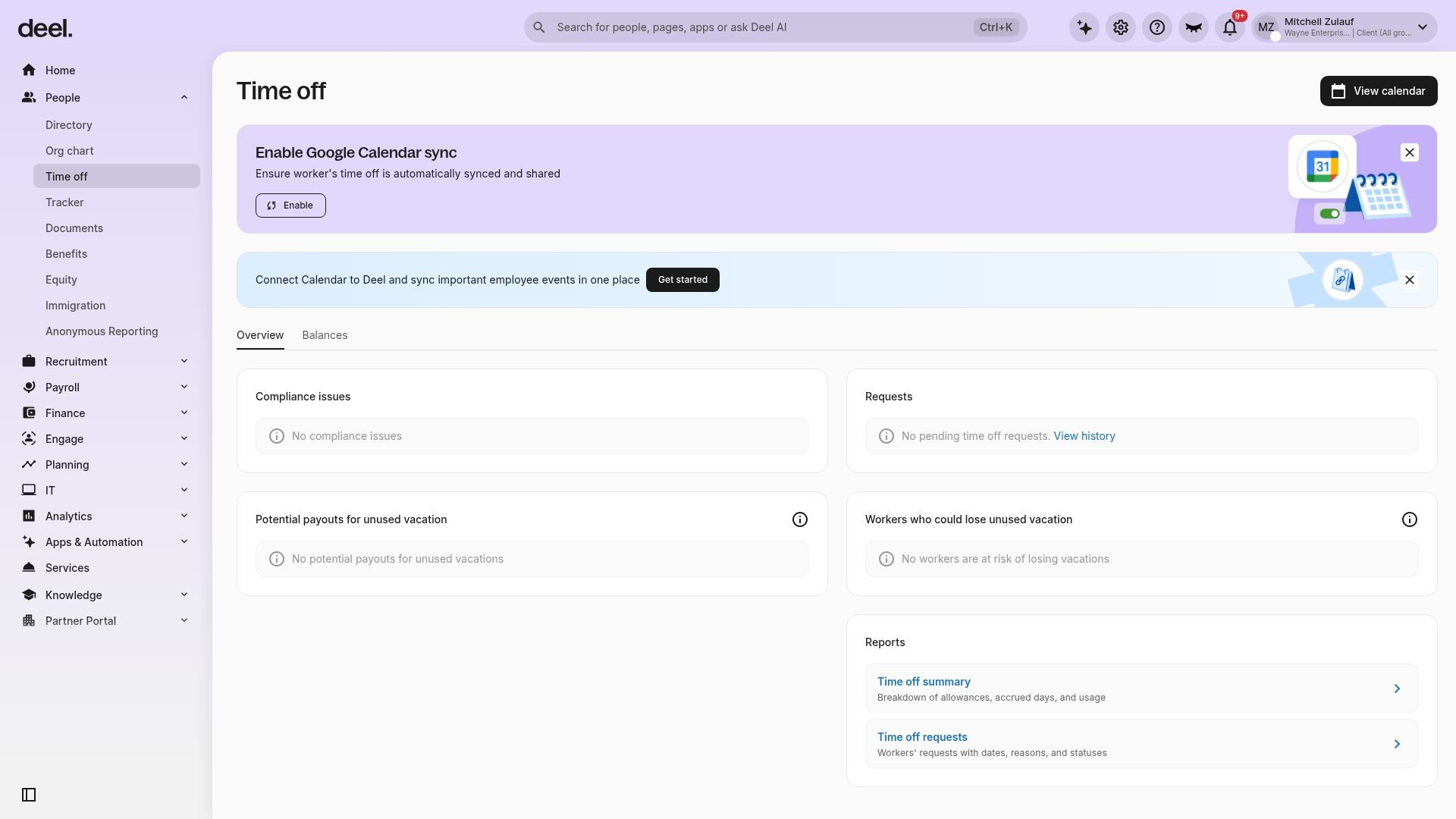Expand Planning section chevron
The image size is (1456, 819).
click(x=184, y=464)
